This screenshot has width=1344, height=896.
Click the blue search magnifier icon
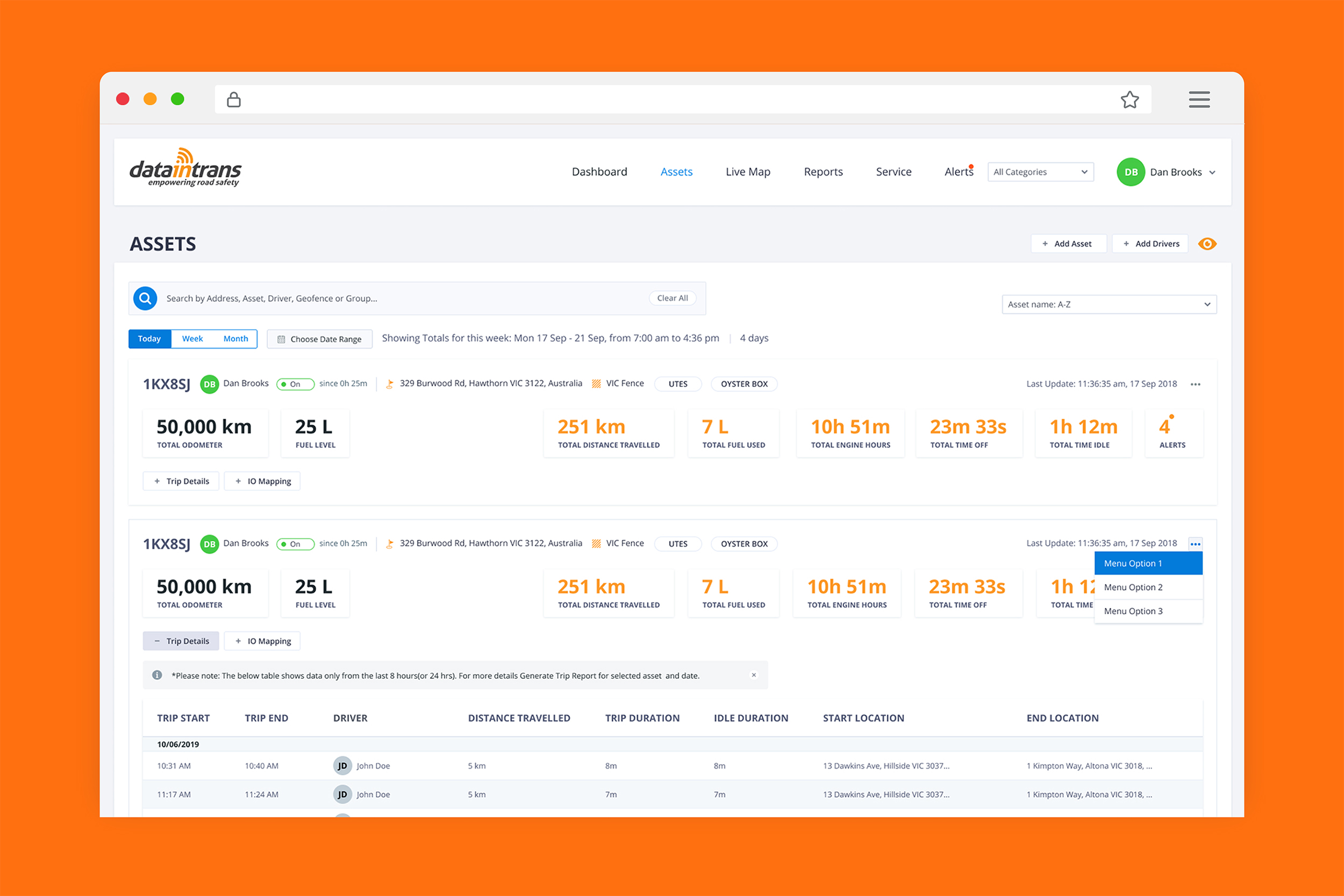(x=145, y=298)
